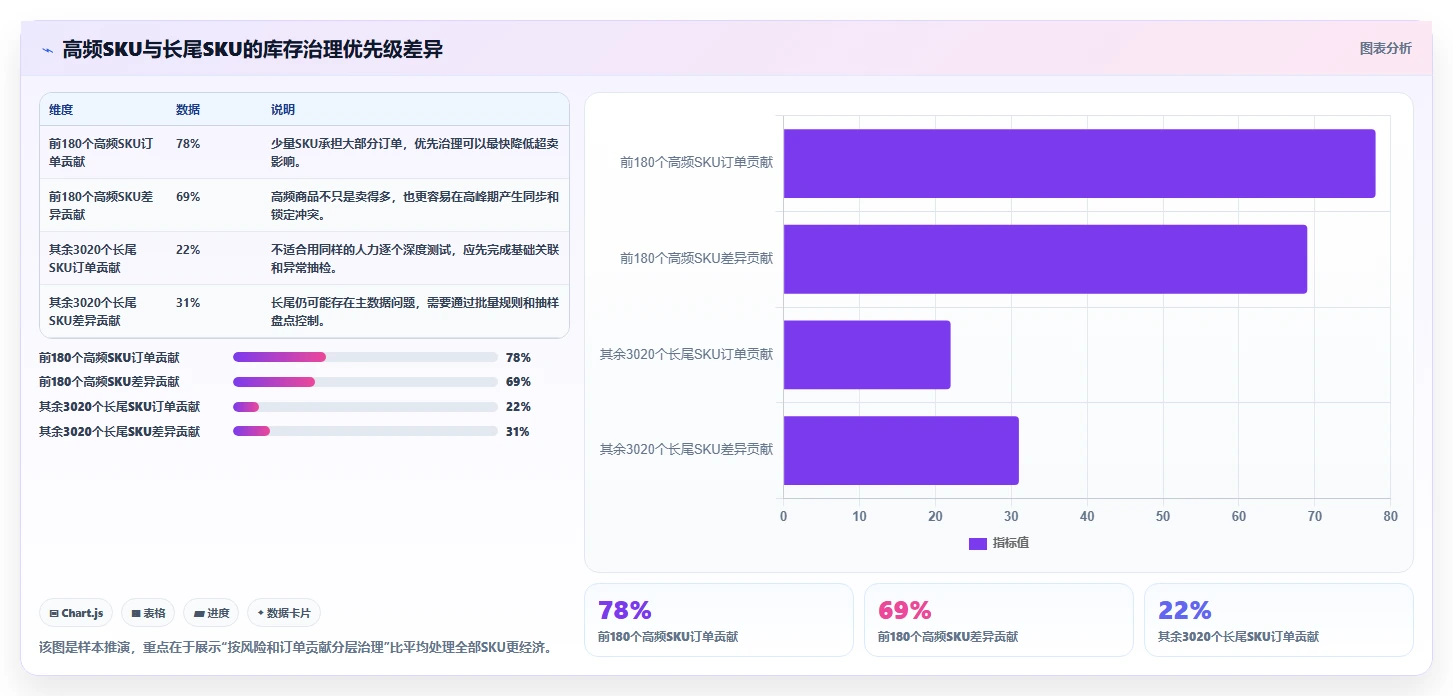
Task: Click progress bar for 其余3020个长尾SKU差异贡献
Action: [x=365, y=432]
